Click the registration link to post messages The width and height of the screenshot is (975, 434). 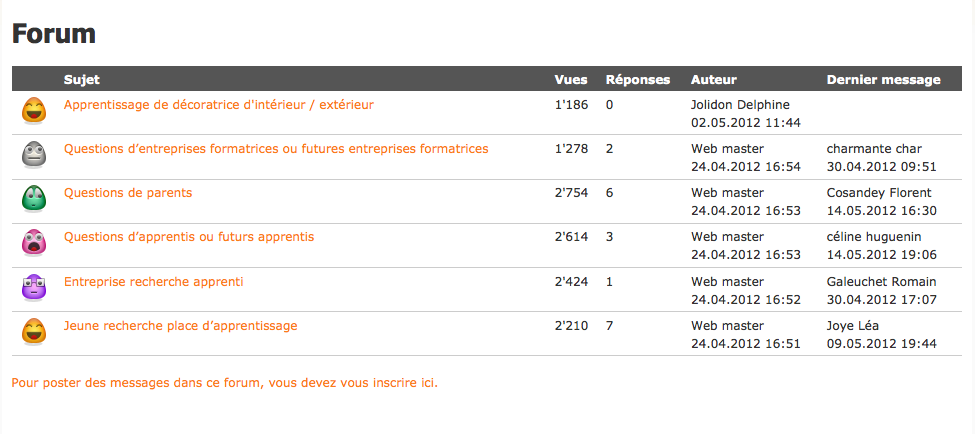(x=225, y=383)
